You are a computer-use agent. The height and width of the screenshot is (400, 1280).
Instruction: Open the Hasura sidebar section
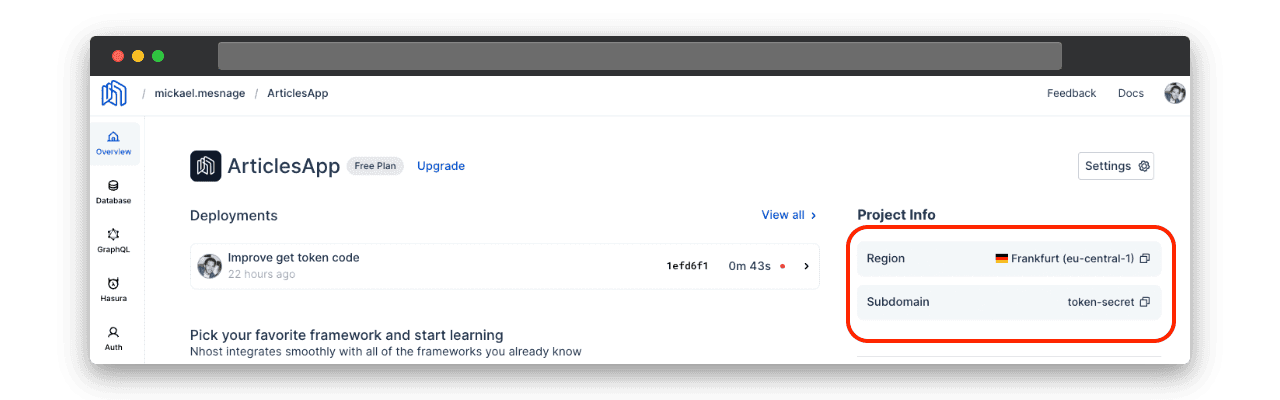click(x=113, y=289)
